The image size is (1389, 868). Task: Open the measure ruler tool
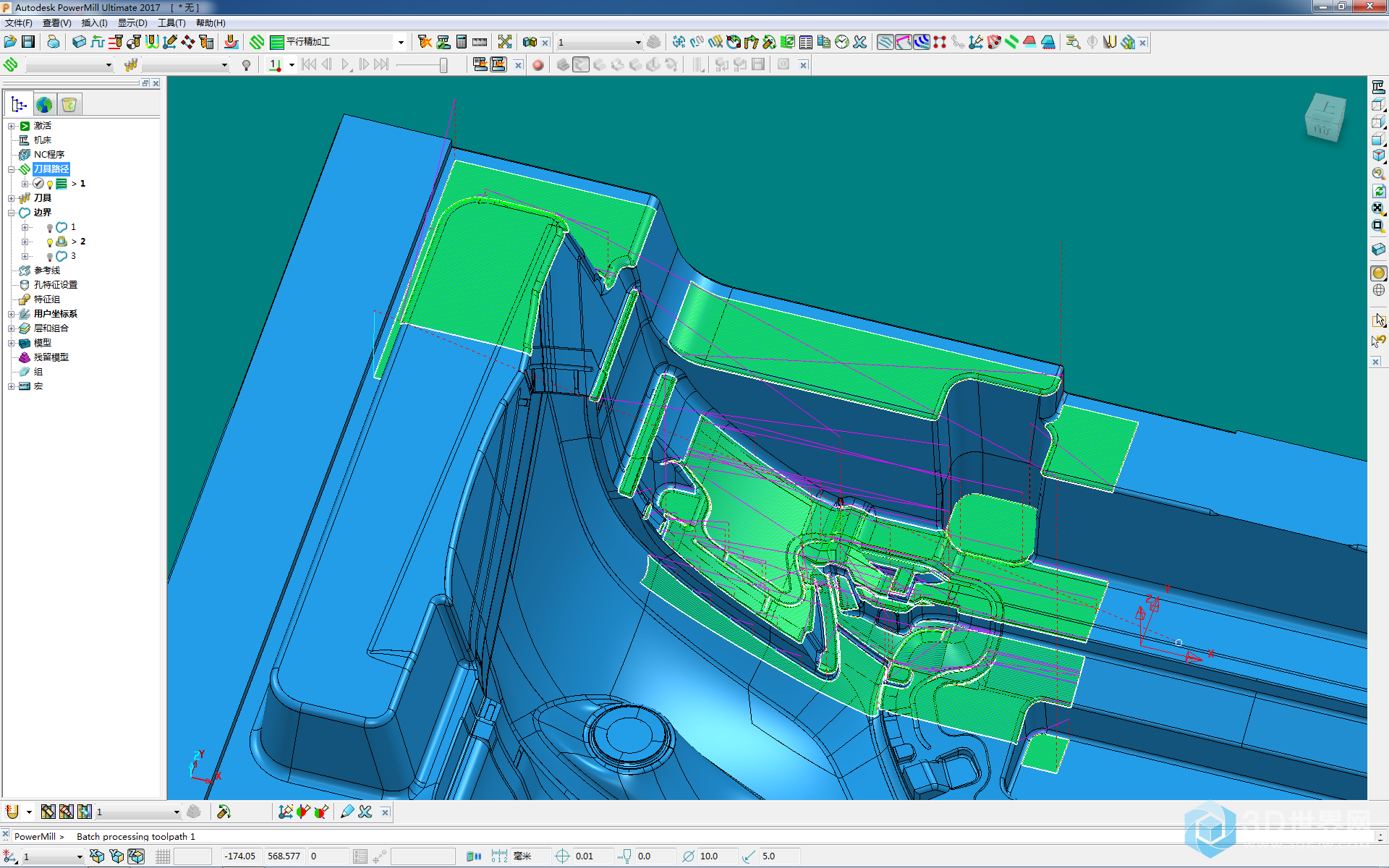coord(480,42)
